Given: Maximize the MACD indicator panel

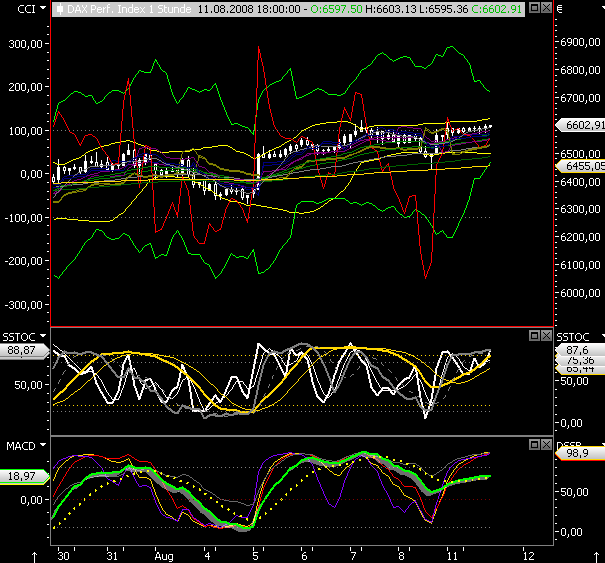Looking at the screenshot, I should (534, 445).
